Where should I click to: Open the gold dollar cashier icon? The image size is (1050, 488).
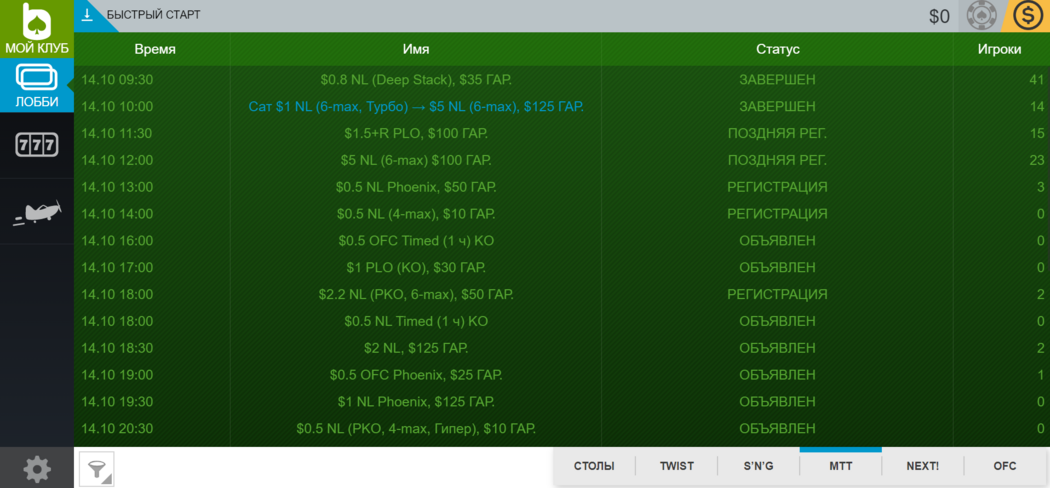[x=1028, y=16]
